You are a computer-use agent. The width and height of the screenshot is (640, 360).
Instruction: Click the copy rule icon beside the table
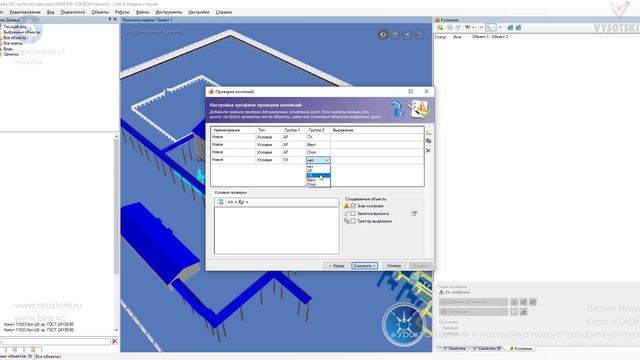pos(429,141)
